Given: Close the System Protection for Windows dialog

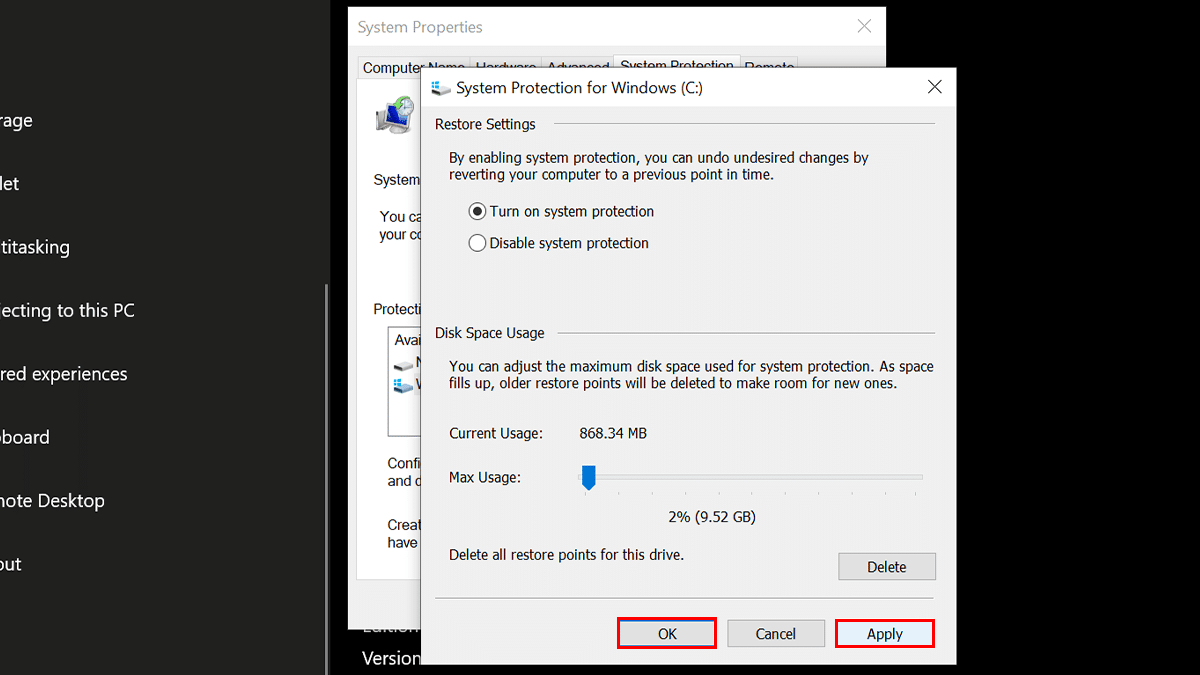Looking at the screenshot, I should (934, 87).
